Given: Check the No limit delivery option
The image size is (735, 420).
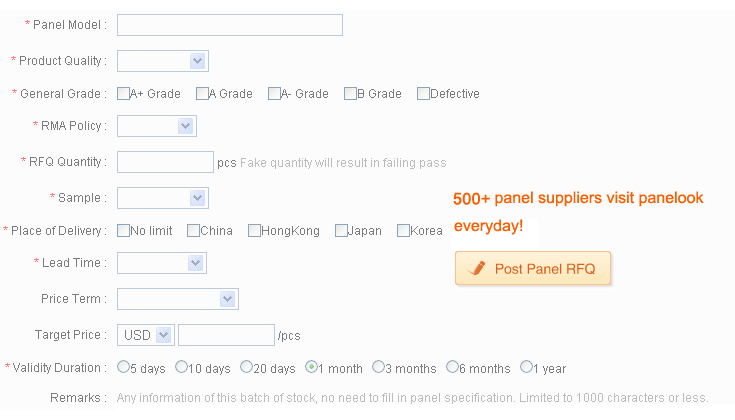Looking at the screenshot, I should coord(123,231).
